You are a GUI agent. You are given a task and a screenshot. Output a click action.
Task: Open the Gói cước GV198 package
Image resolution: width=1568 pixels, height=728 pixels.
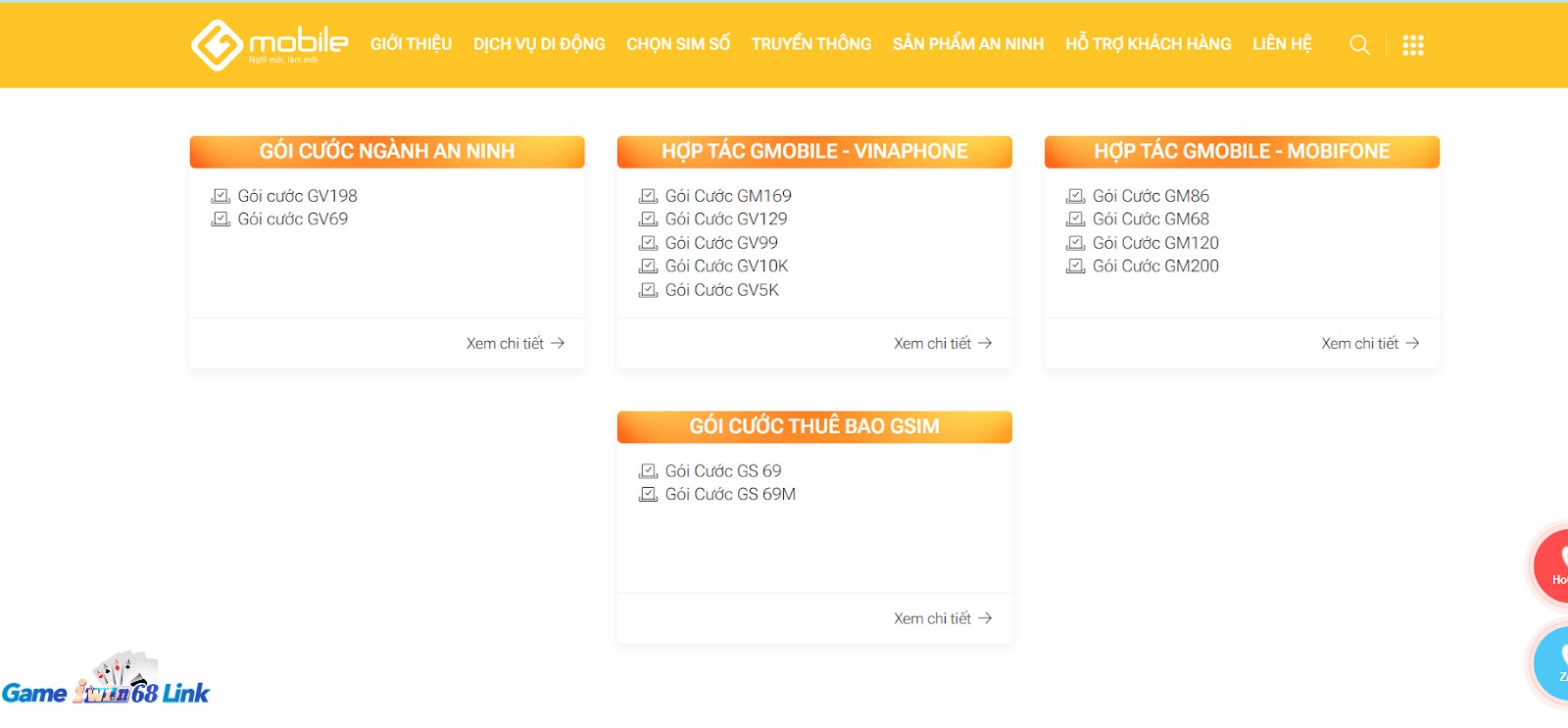click(x=297, y=196)
